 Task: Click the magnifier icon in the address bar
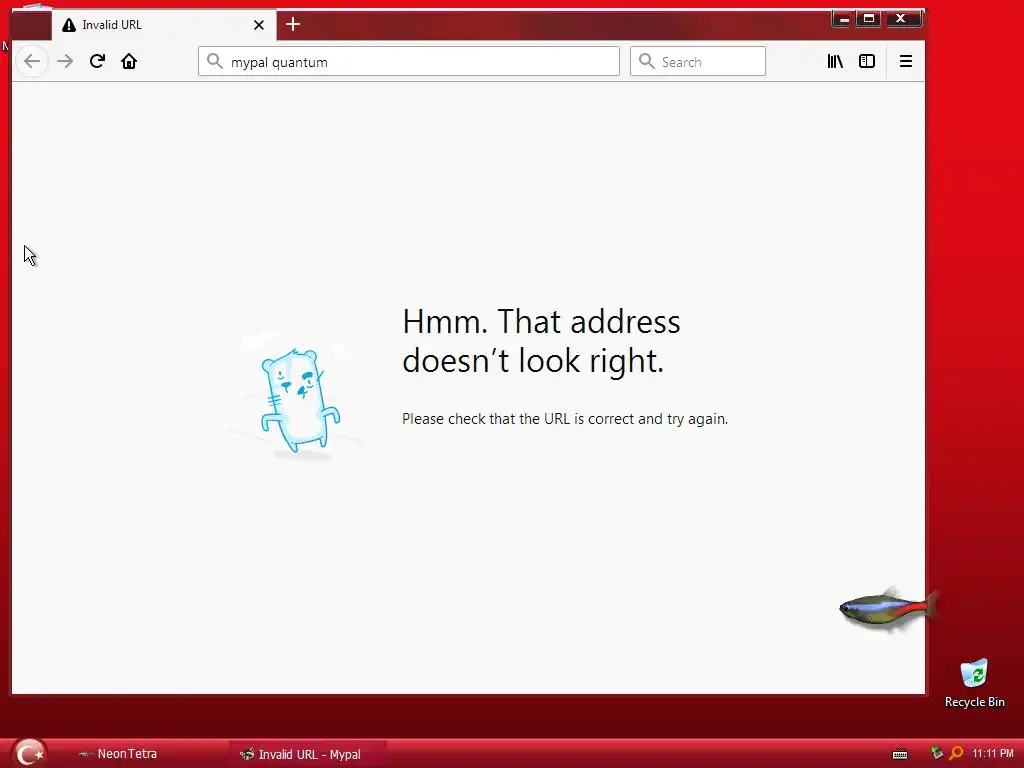(x=214, y=61)
